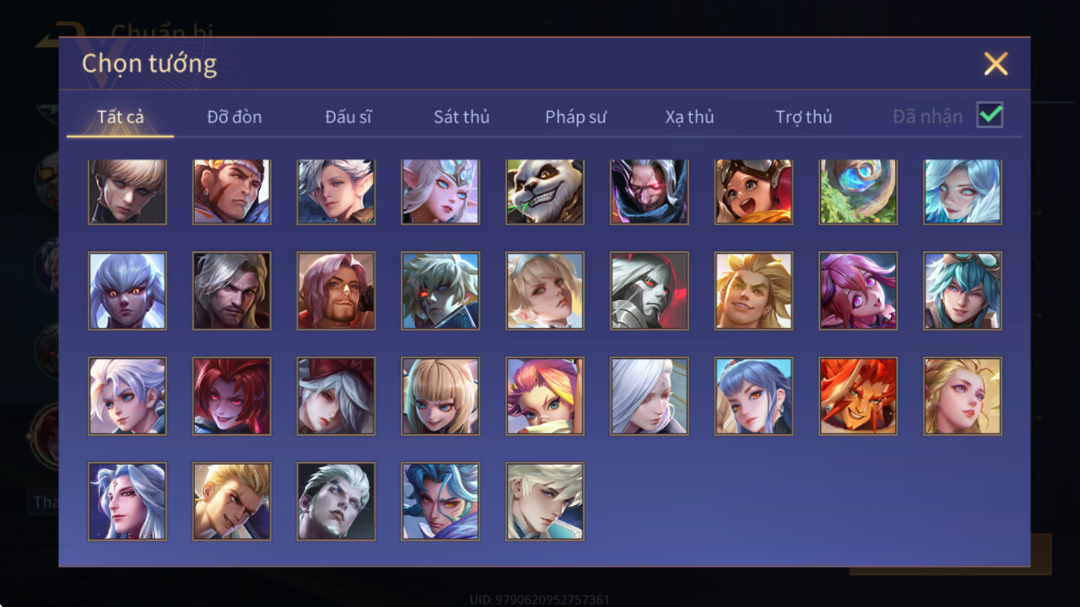Pick the goggles girl hero portrait
The width and height of the screenshot is (1080, 607).
(754, 192)
